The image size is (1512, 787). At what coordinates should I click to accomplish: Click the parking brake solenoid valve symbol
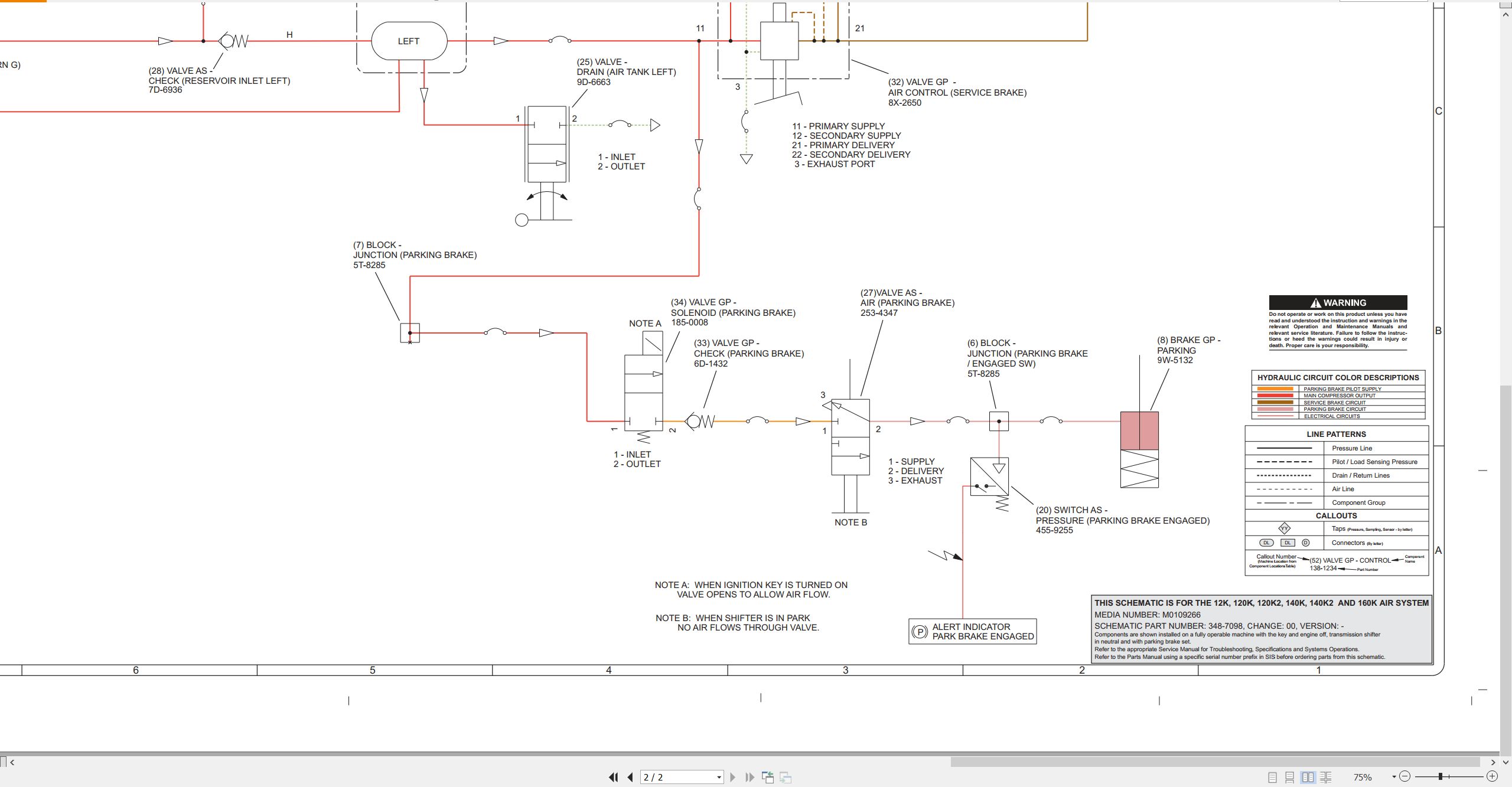pyautogui.click(x=644, y=387)
